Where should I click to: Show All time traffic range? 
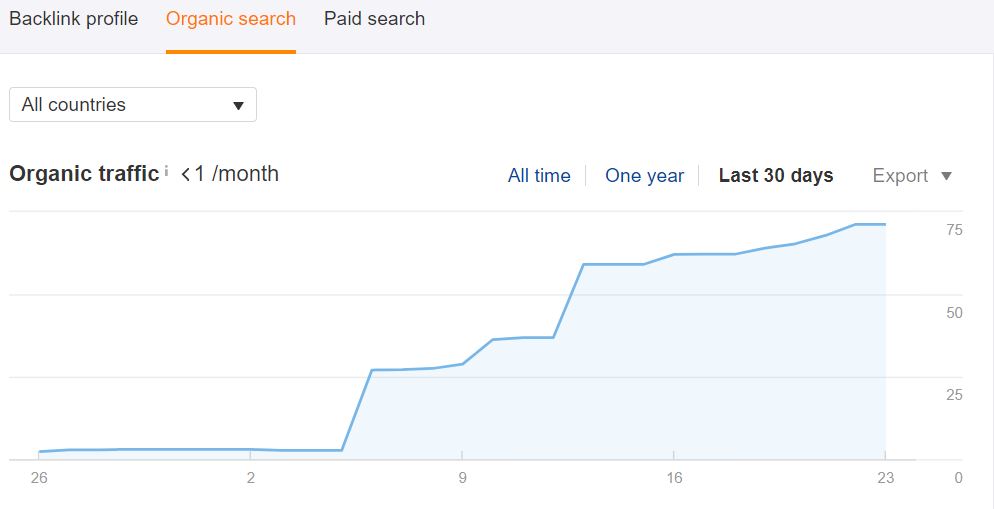pyautogui.click(x=539, y=176)
